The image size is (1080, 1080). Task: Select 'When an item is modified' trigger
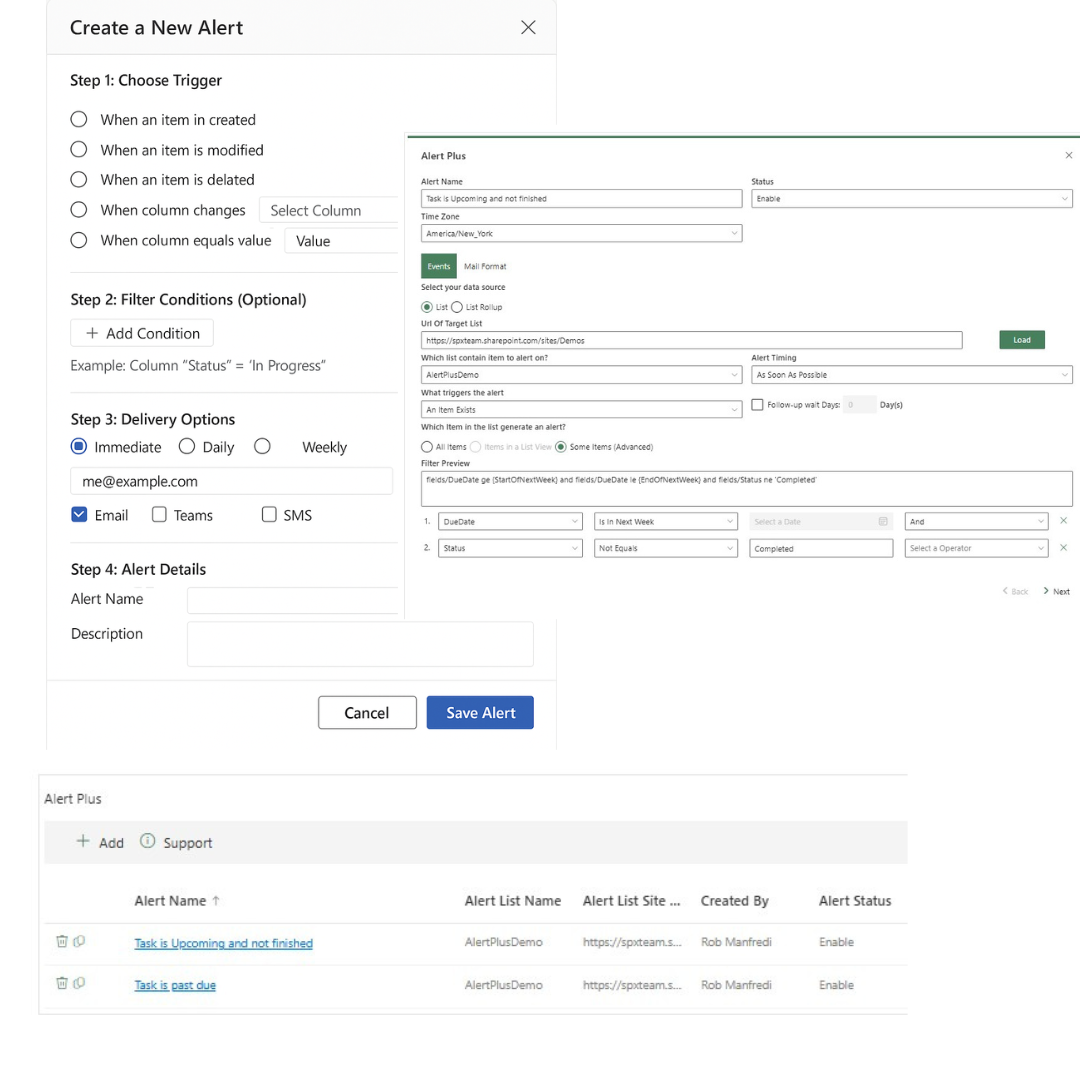(x=79, y=150)
